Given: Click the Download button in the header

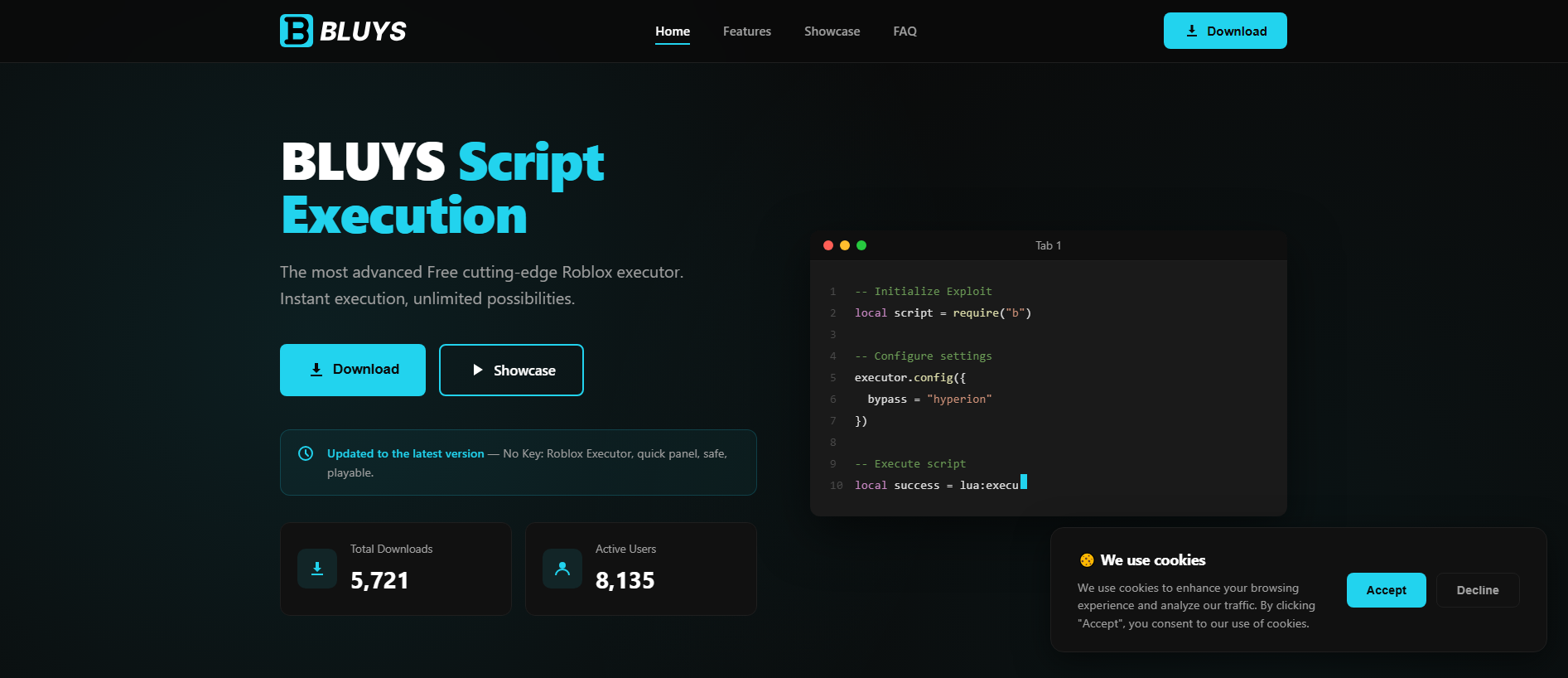Looking at the screenshot, I should coord(1225,31).
